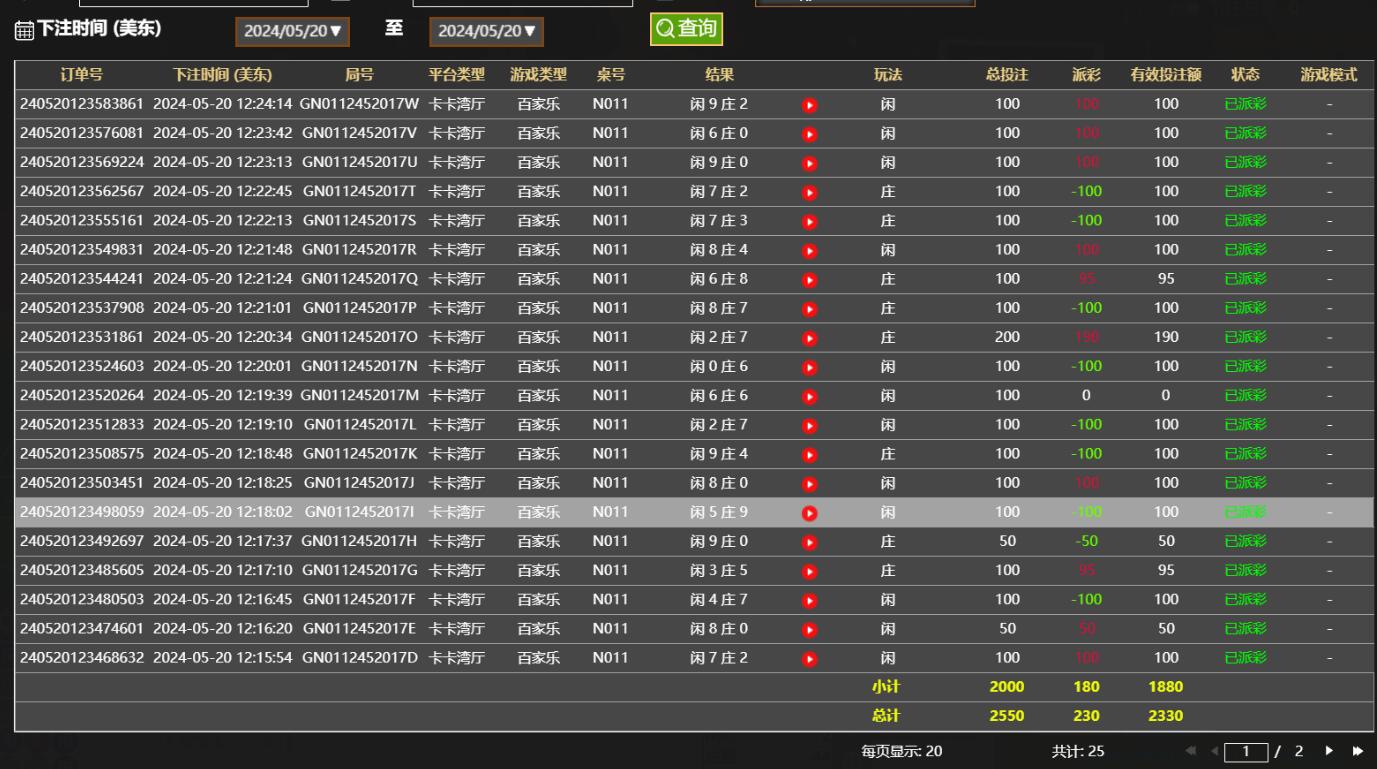Play video replay for round GN0112452017J
Viewport: 1377px width, 769px height.
pyautogui.click(x=810, y=484)
